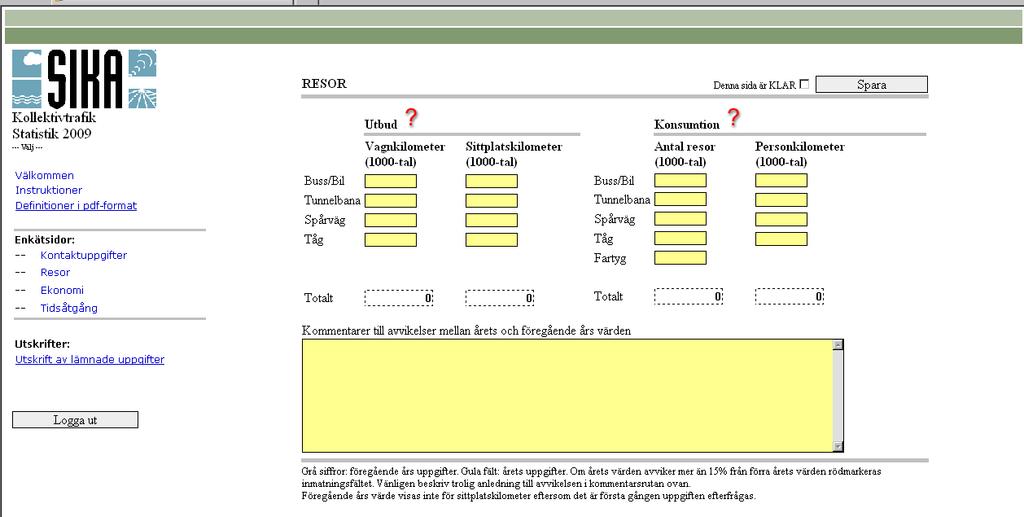Viewport: 1024px width, 517px height.
Task: Focus Spårväg Personkilometer field
Action: (x=782, y=219)
